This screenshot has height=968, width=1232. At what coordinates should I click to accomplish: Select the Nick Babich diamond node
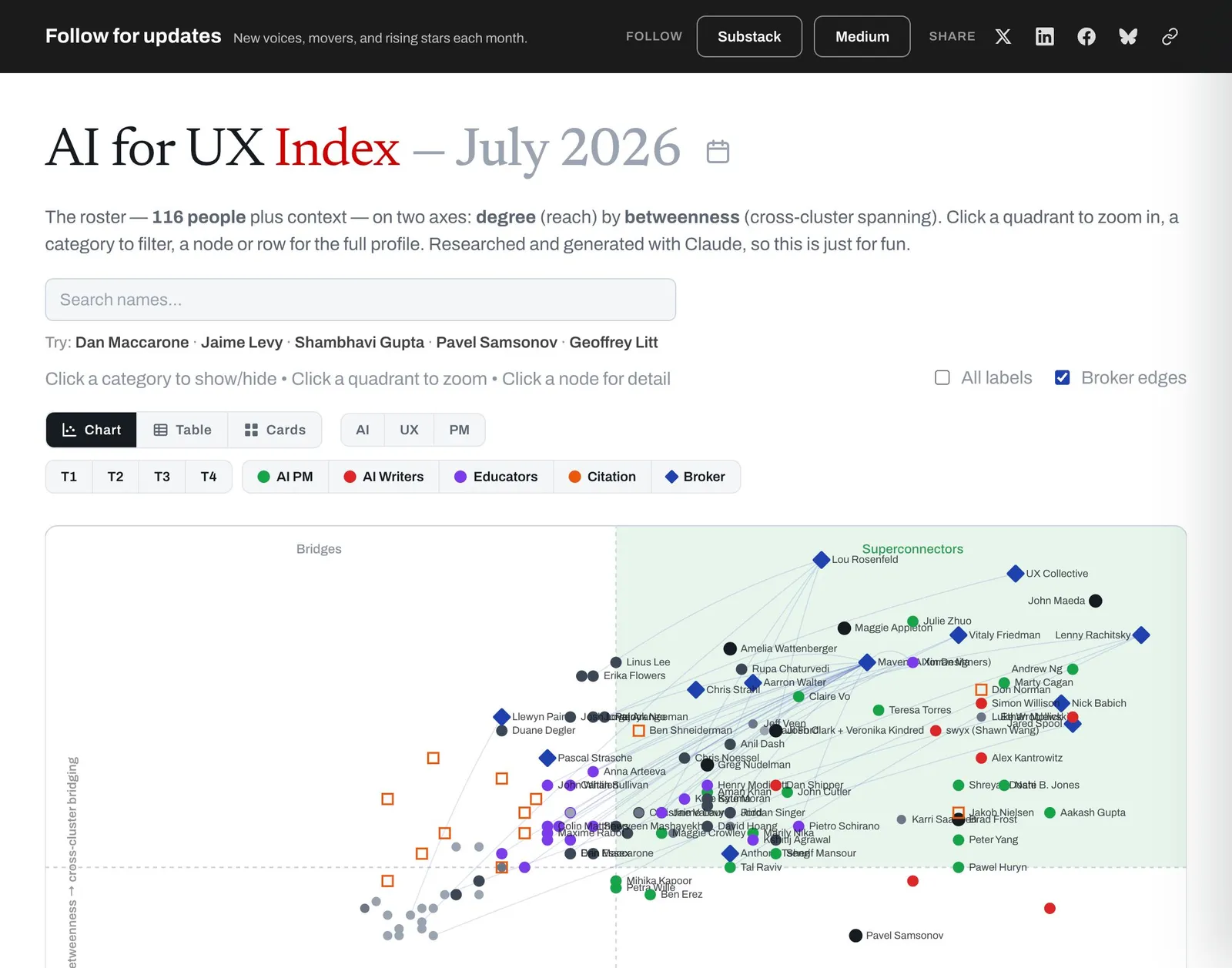click(x=1061, y=703)
